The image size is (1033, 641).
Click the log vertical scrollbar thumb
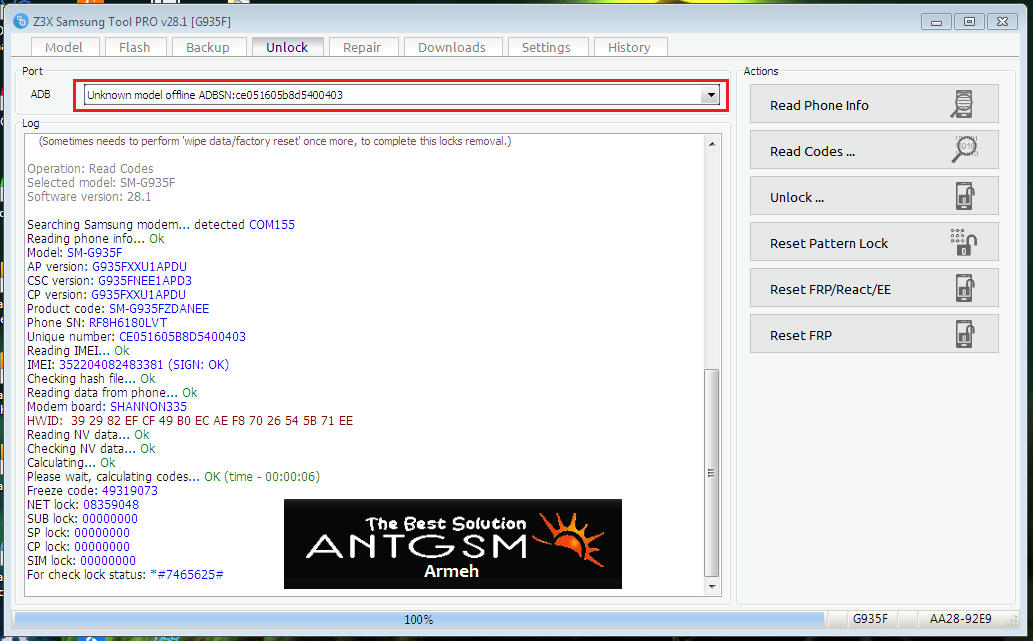point(712,472)
